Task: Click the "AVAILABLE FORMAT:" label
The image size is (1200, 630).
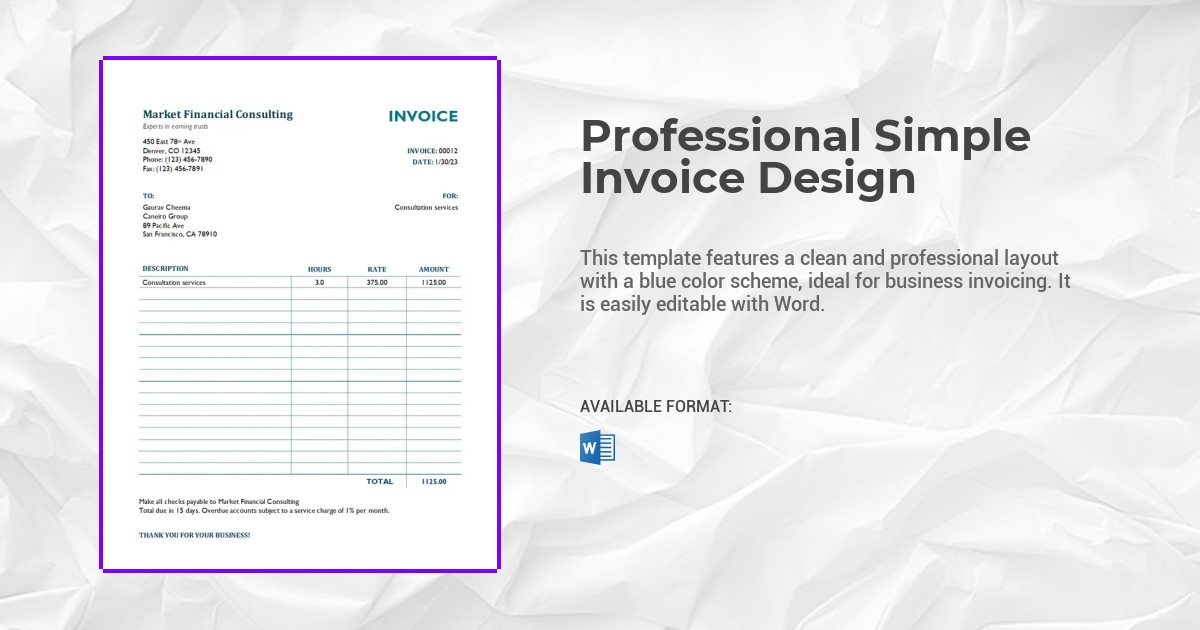Action: (656, 407)
